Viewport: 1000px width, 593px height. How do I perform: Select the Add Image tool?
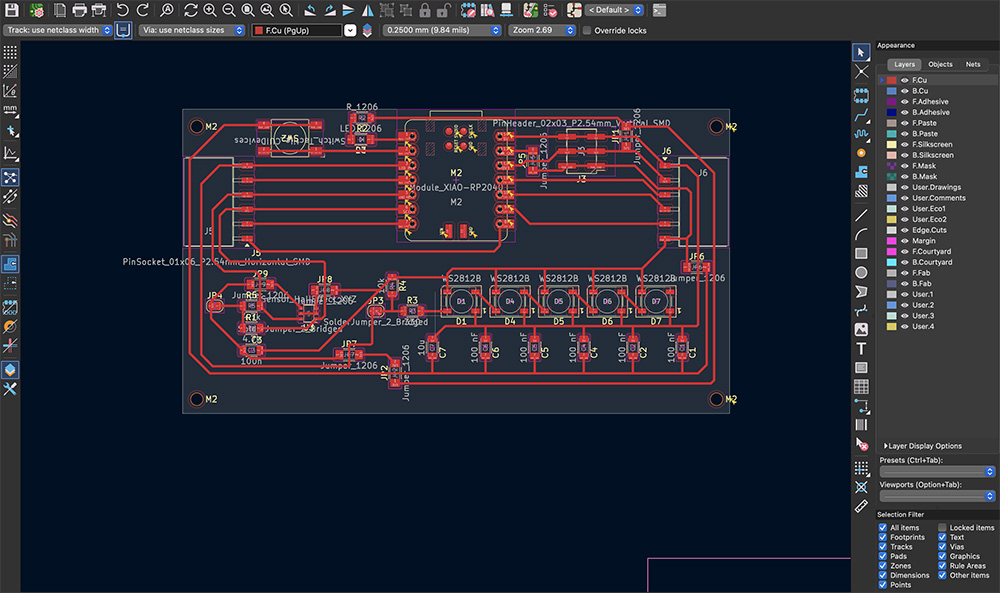pyautogui.click(x=861, y=330)
